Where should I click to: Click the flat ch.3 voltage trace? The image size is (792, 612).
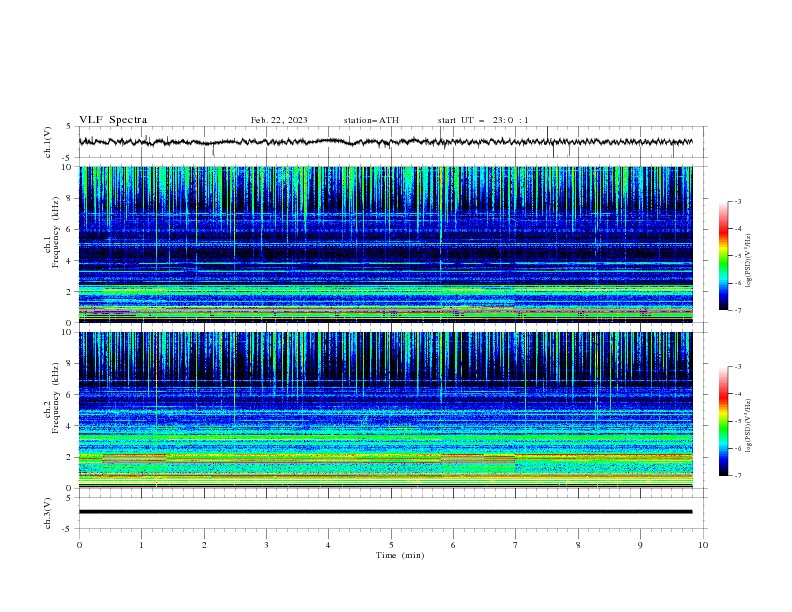(x=385, y=512)
